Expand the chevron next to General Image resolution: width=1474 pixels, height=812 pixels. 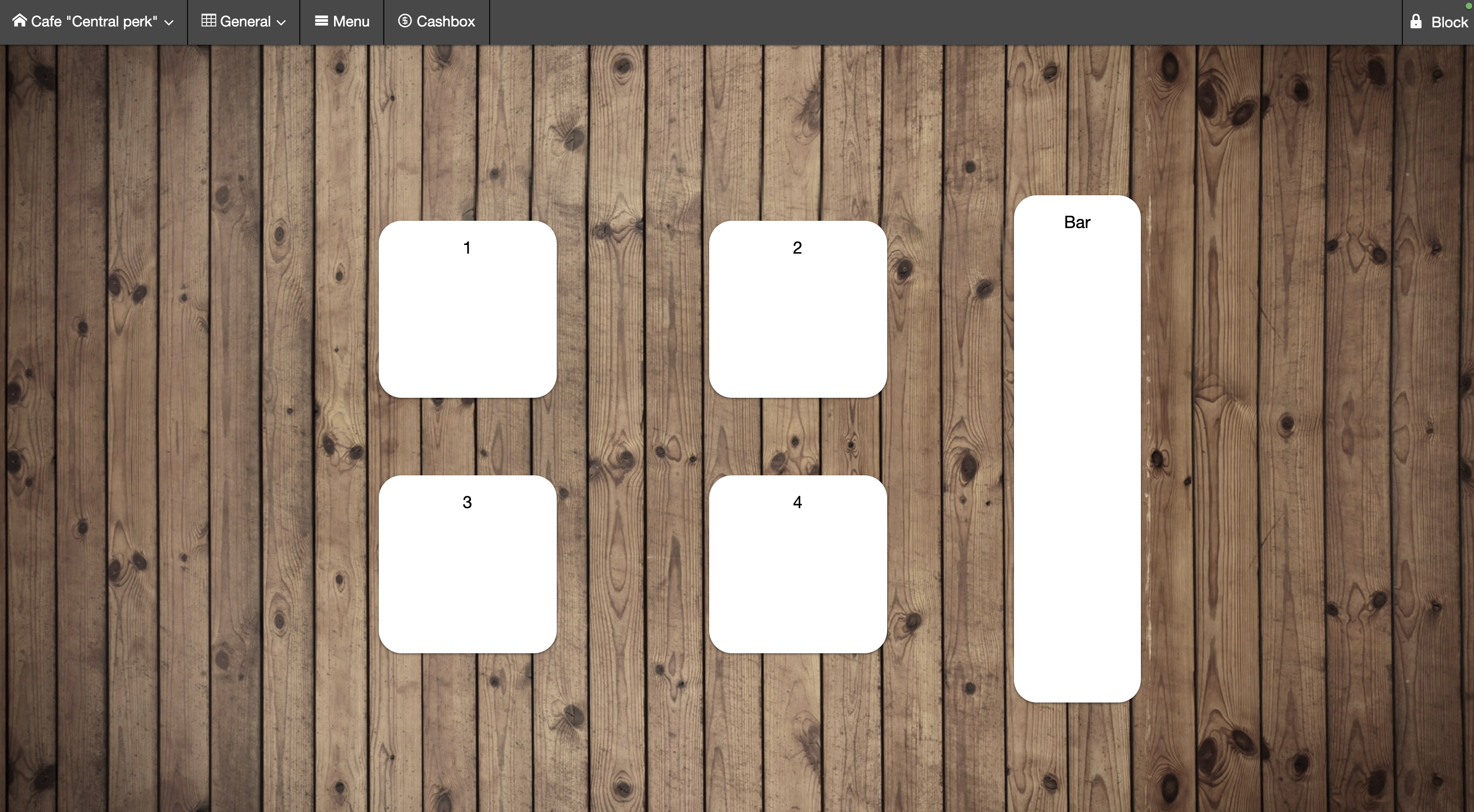click(281, 23)
